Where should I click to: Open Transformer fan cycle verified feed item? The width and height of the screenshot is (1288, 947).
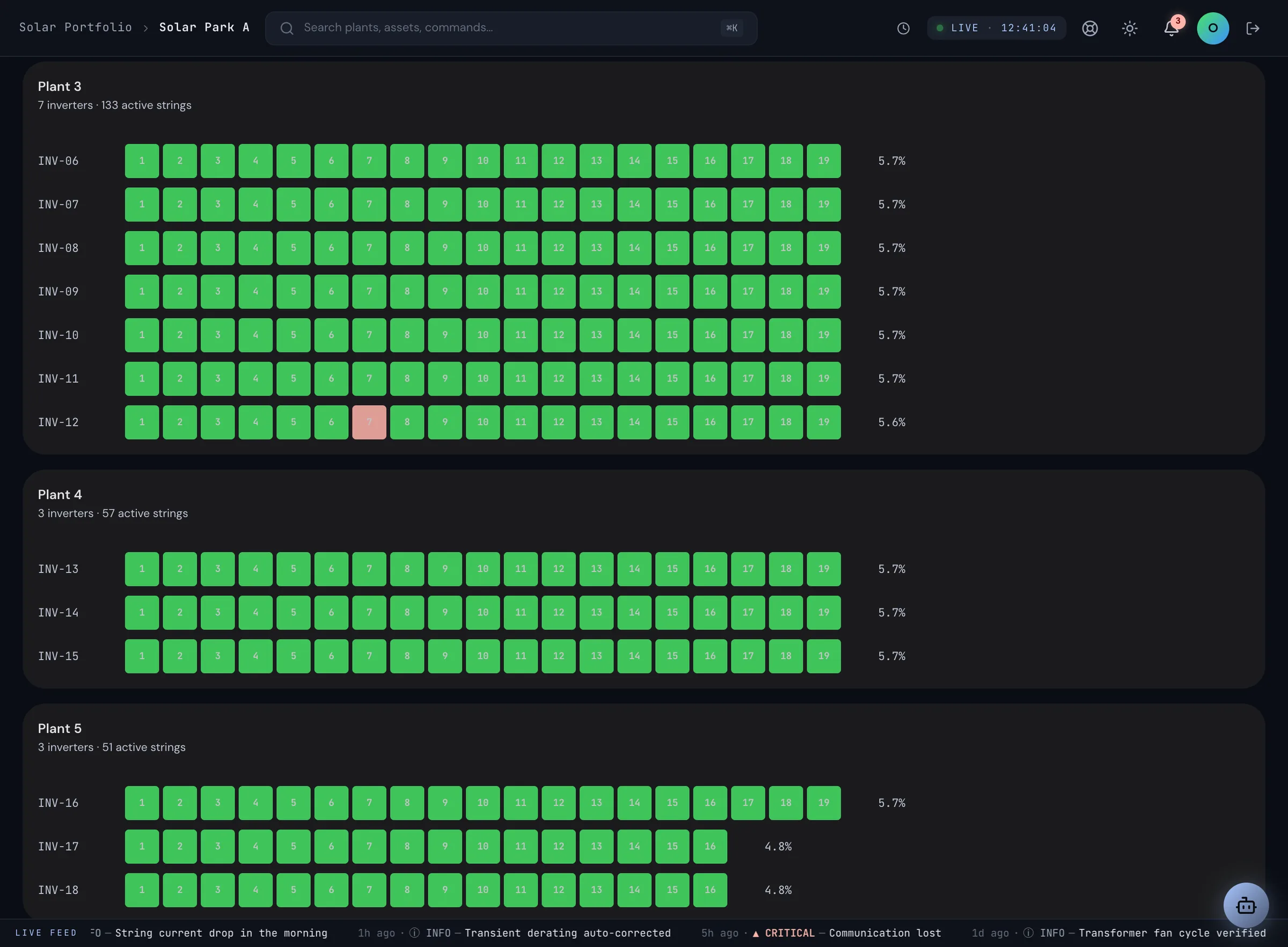pyautogui.click(x=1118, y=933)
